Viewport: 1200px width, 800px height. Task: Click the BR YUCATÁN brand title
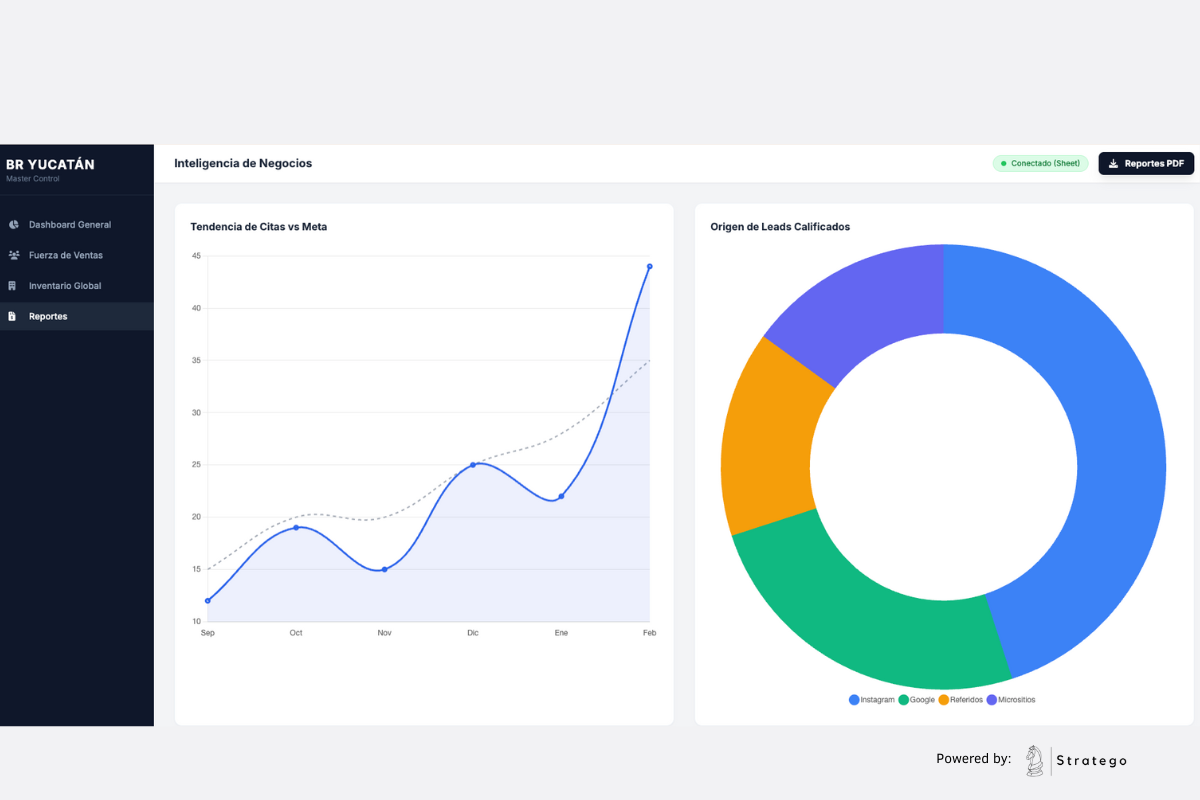50,165
